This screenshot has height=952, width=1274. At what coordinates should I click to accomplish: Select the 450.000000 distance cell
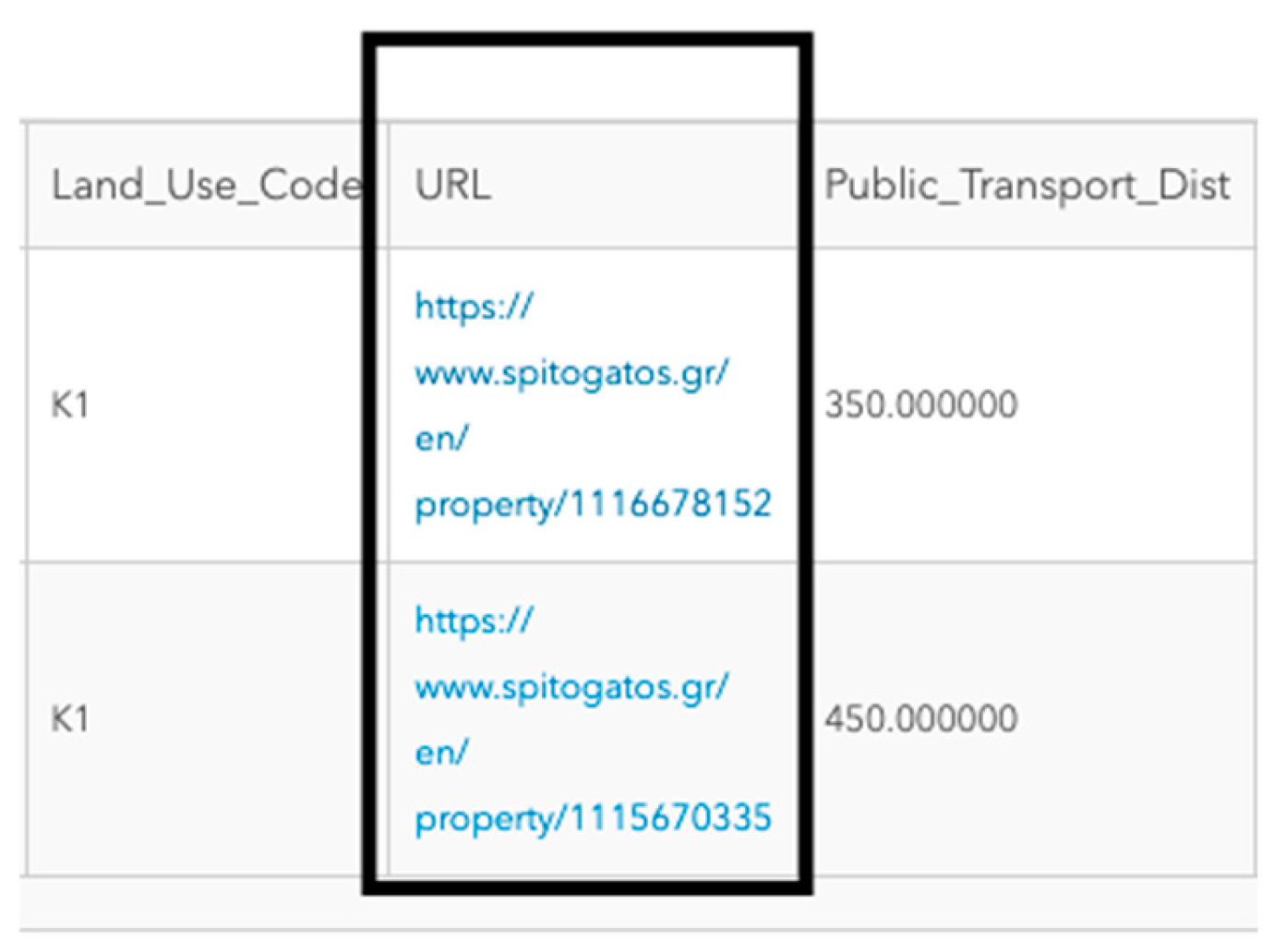point(920,719)
